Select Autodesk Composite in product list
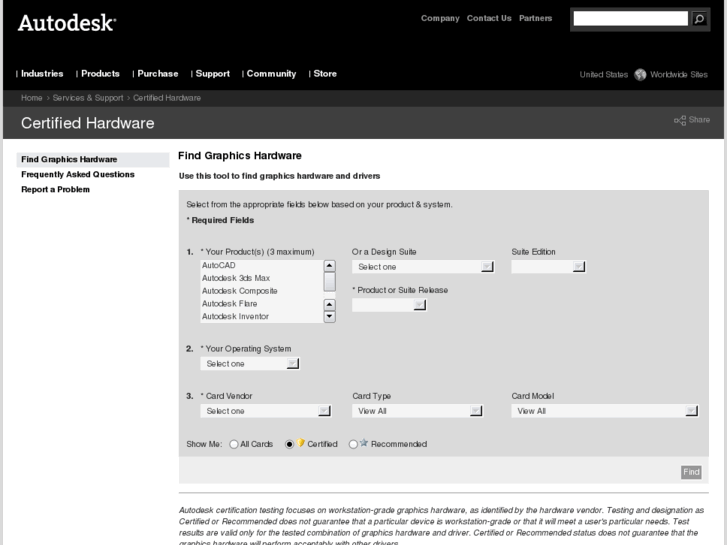The width and height of the screenshot is (727, 545). click(x=262, y=291)
